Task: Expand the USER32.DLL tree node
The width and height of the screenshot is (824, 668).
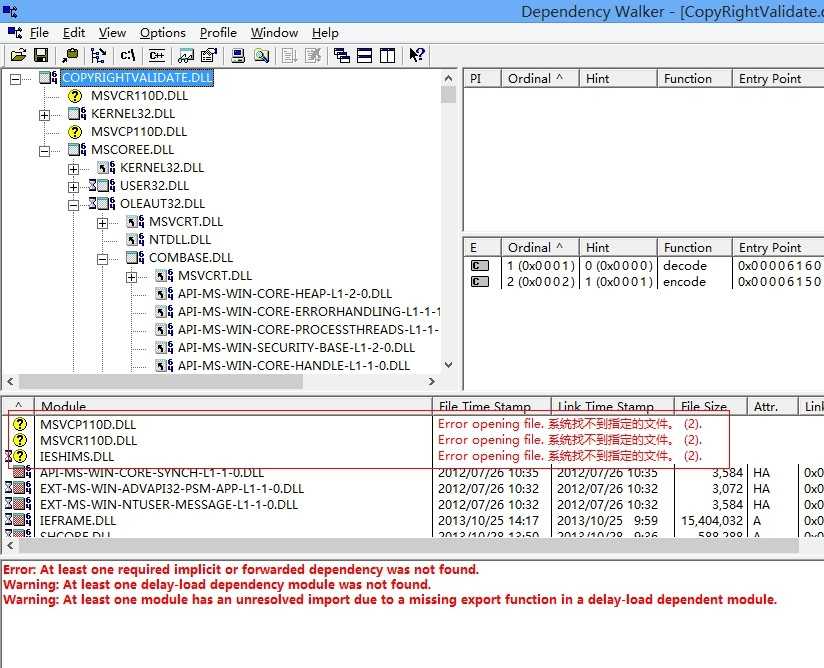Action: click(74, 187)
